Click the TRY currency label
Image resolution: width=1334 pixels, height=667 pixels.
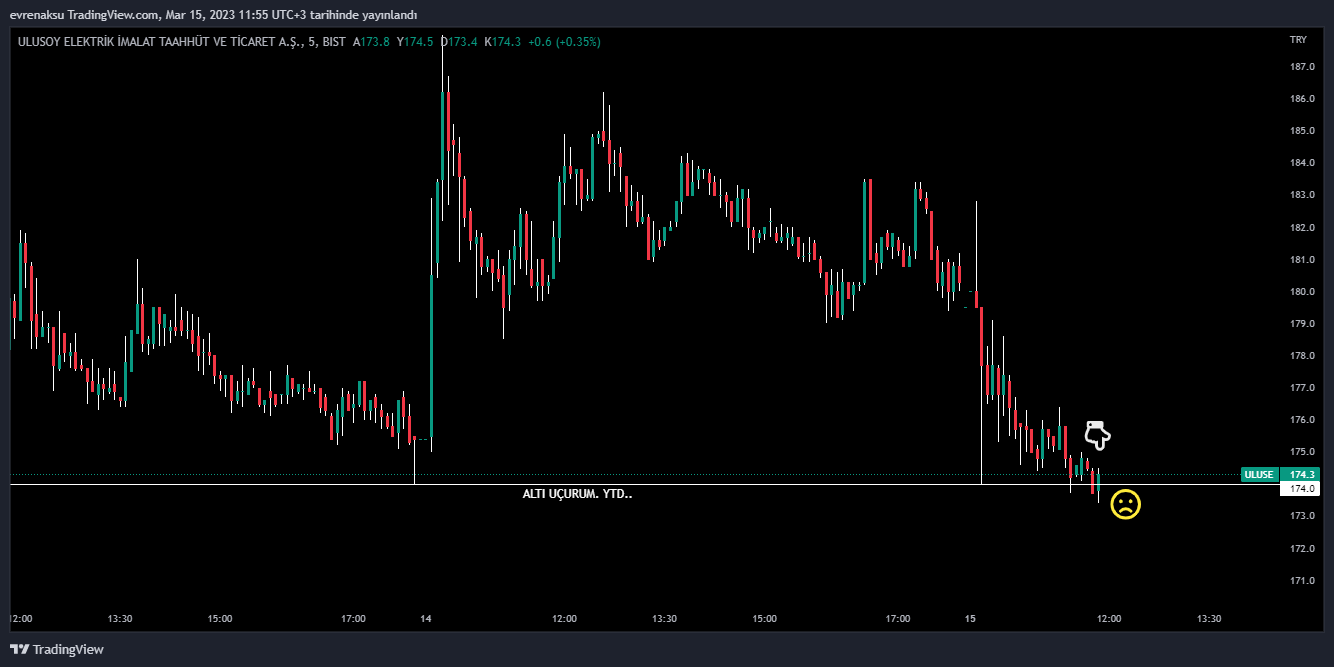(1298, 39)
